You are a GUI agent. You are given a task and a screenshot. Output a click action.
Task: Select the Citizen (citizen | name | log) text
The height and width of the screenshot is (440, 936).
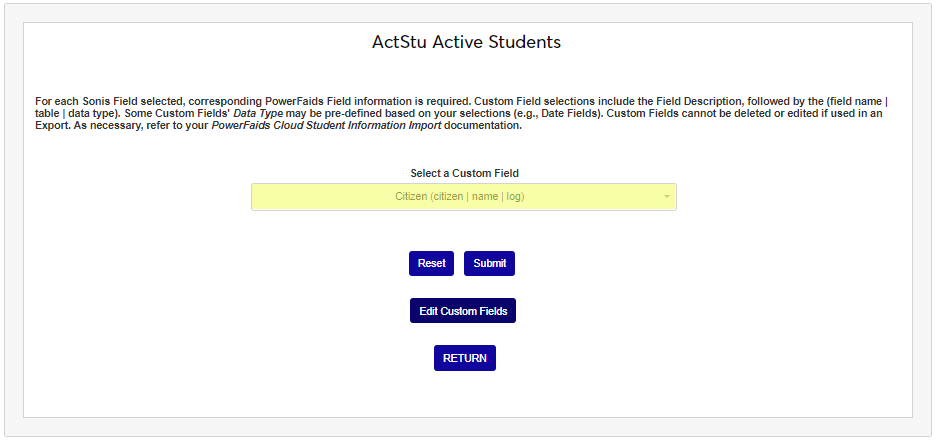pos(460,197)
